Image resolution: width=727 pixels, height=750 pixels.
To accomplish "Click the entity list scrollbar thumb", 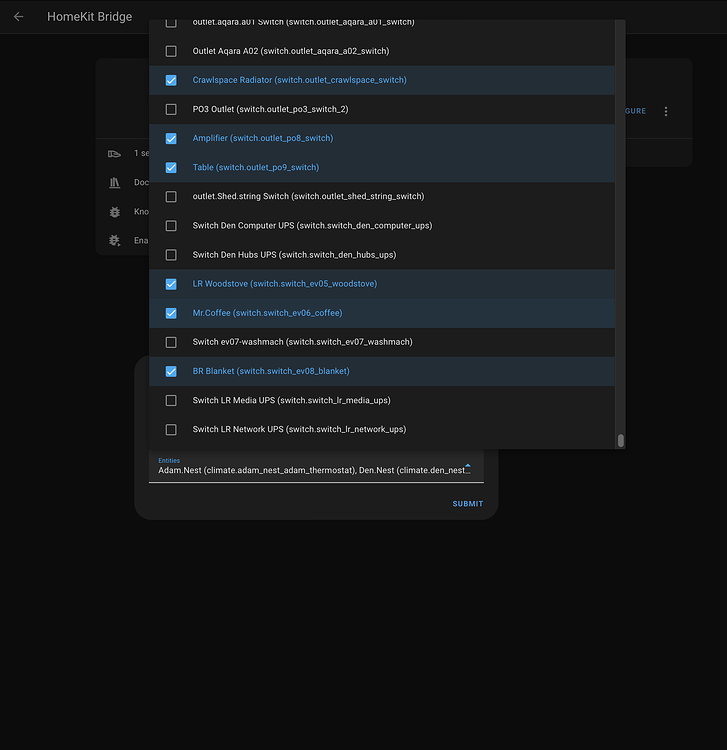I will coord(620,440).
